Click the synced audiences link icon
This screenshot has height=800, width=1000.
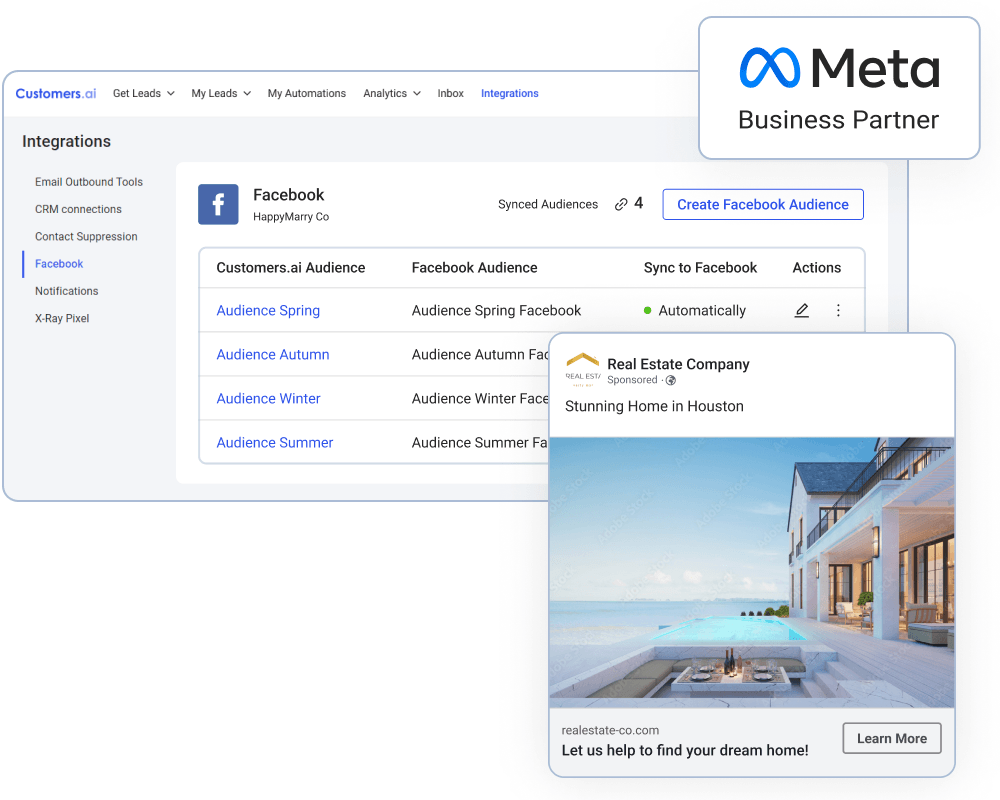click(621, 204)
